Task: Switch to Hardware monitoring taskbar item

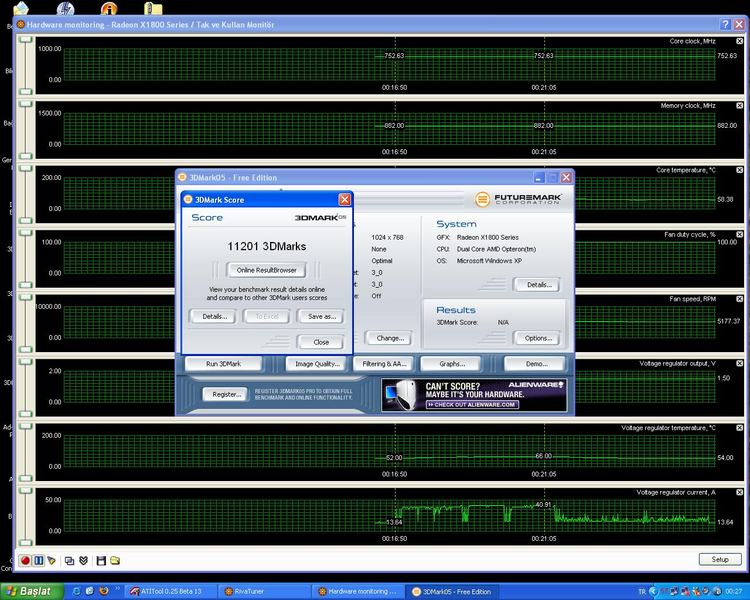Action: 358,591
